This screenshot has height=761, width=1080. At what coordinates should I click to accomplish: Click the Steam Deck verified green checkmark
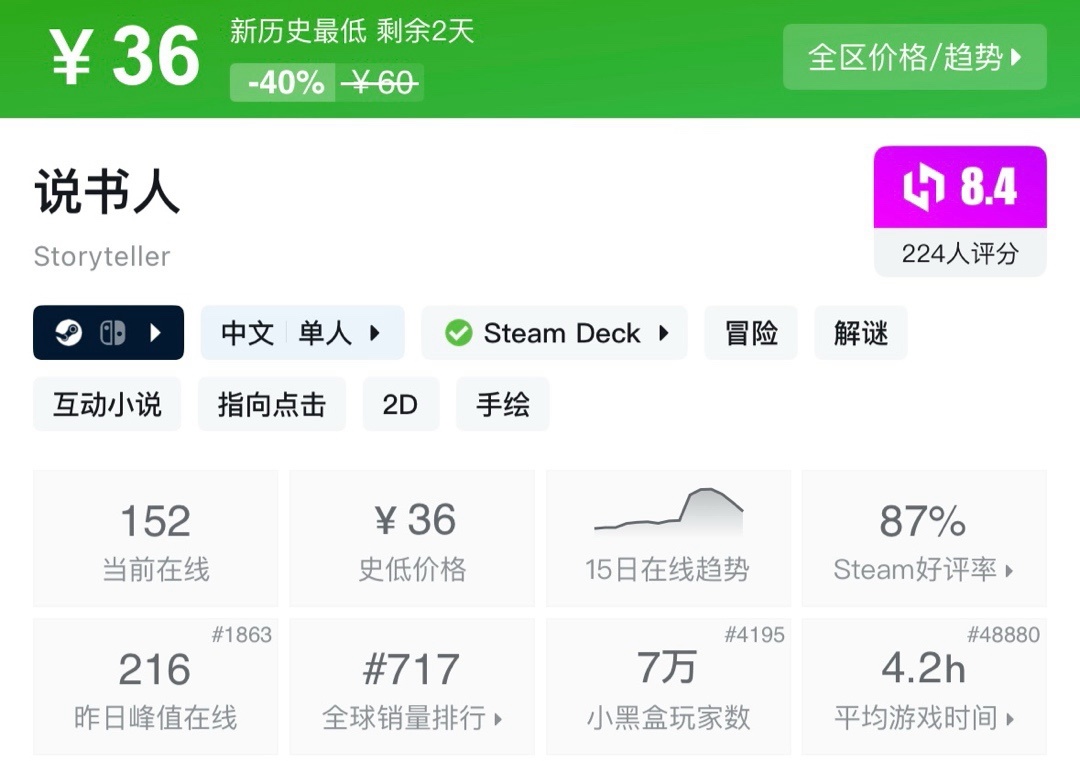tap(459, 332)
